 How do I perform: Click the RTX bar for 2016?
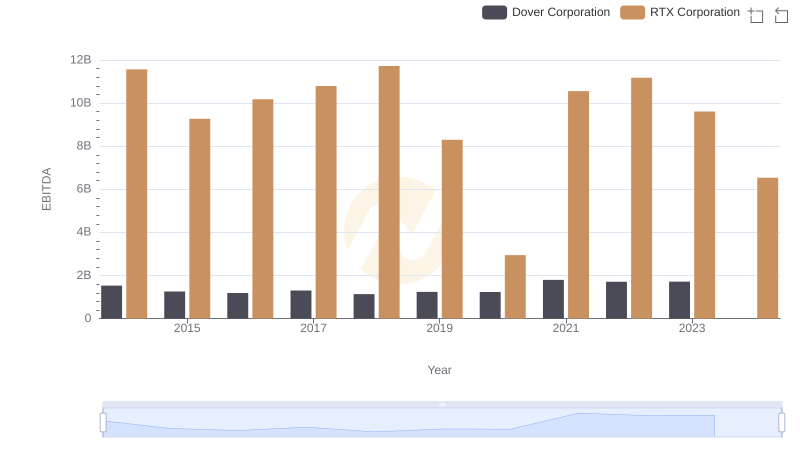tap(263, 209)
